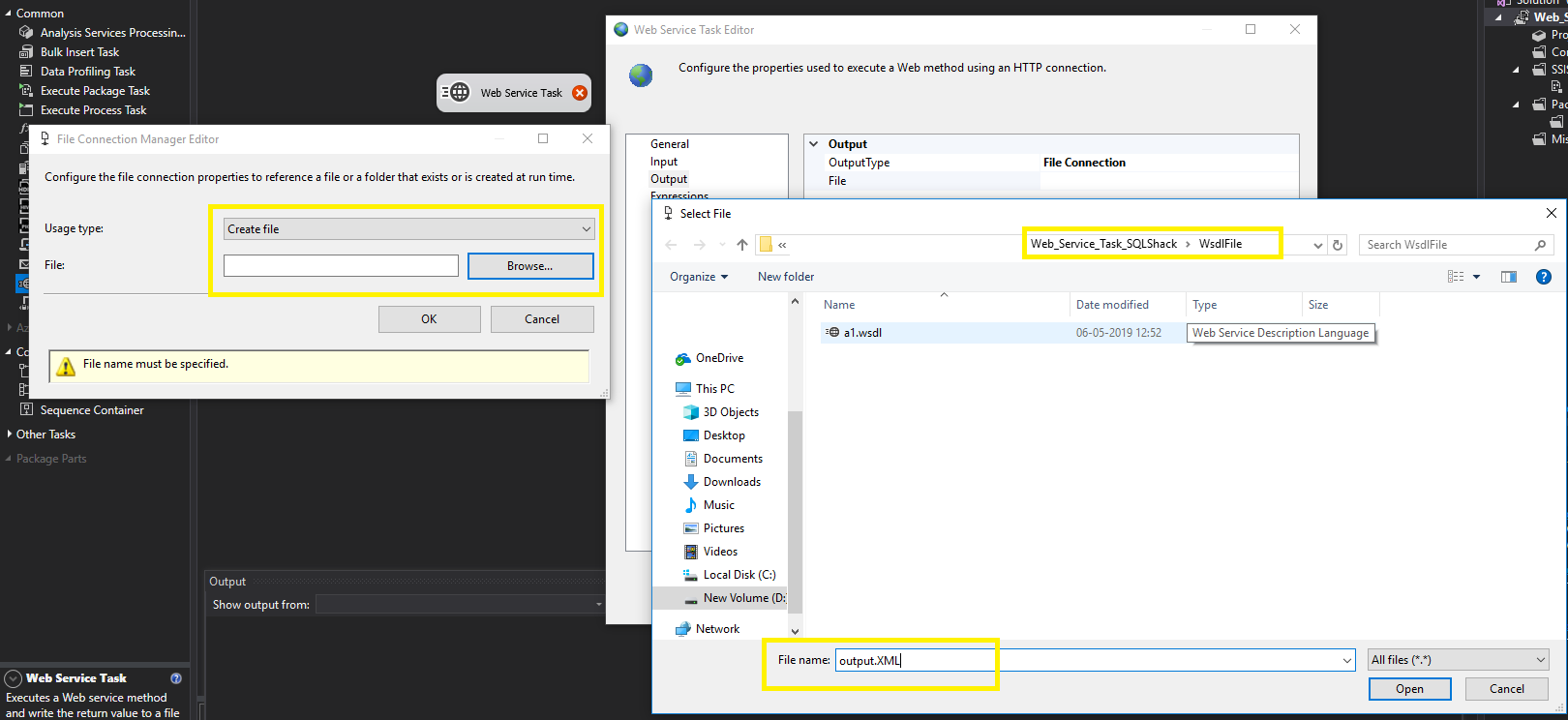Open the File name history dropdown
The image size is (1568, 720).
tap(1347, 660)
